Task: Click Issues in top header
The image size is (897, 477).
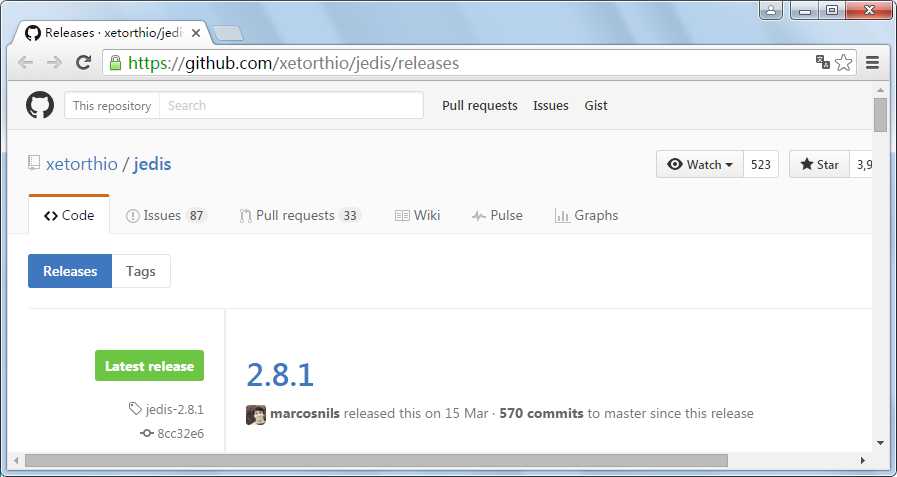Action: click(x=550, y=106)
